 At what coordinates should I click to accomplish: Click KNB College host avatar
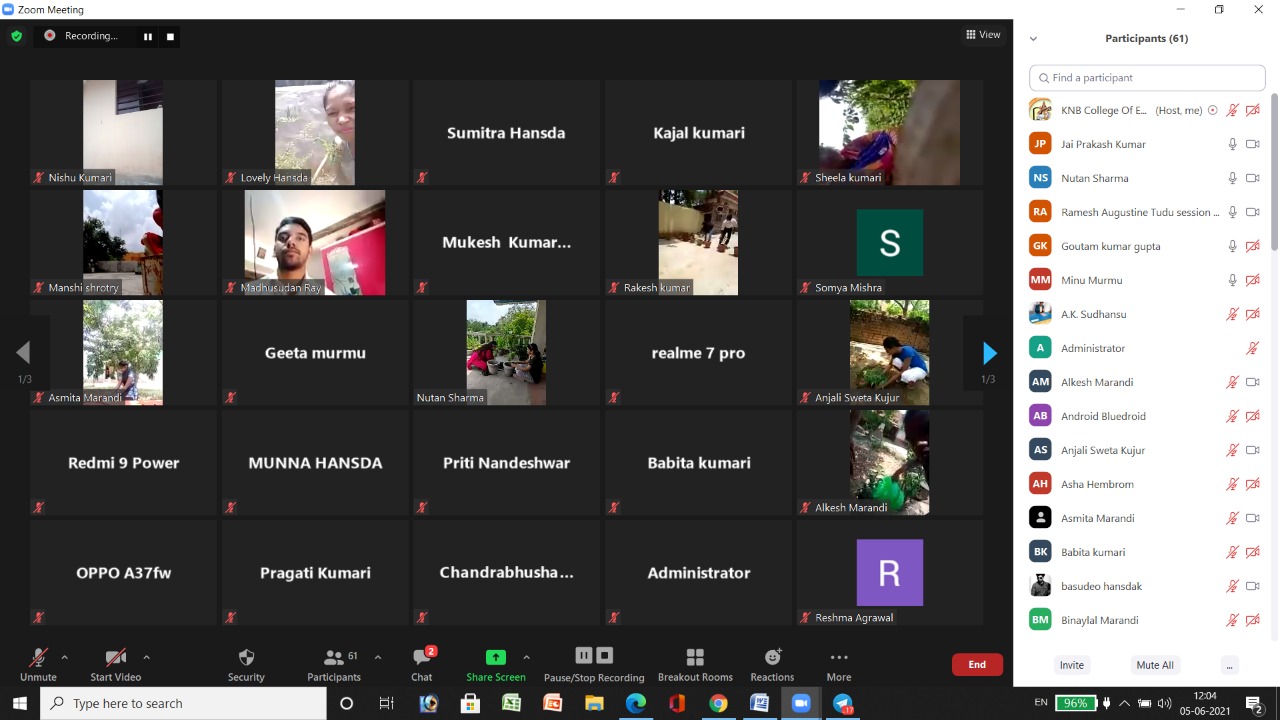(x=1040, y=110)
